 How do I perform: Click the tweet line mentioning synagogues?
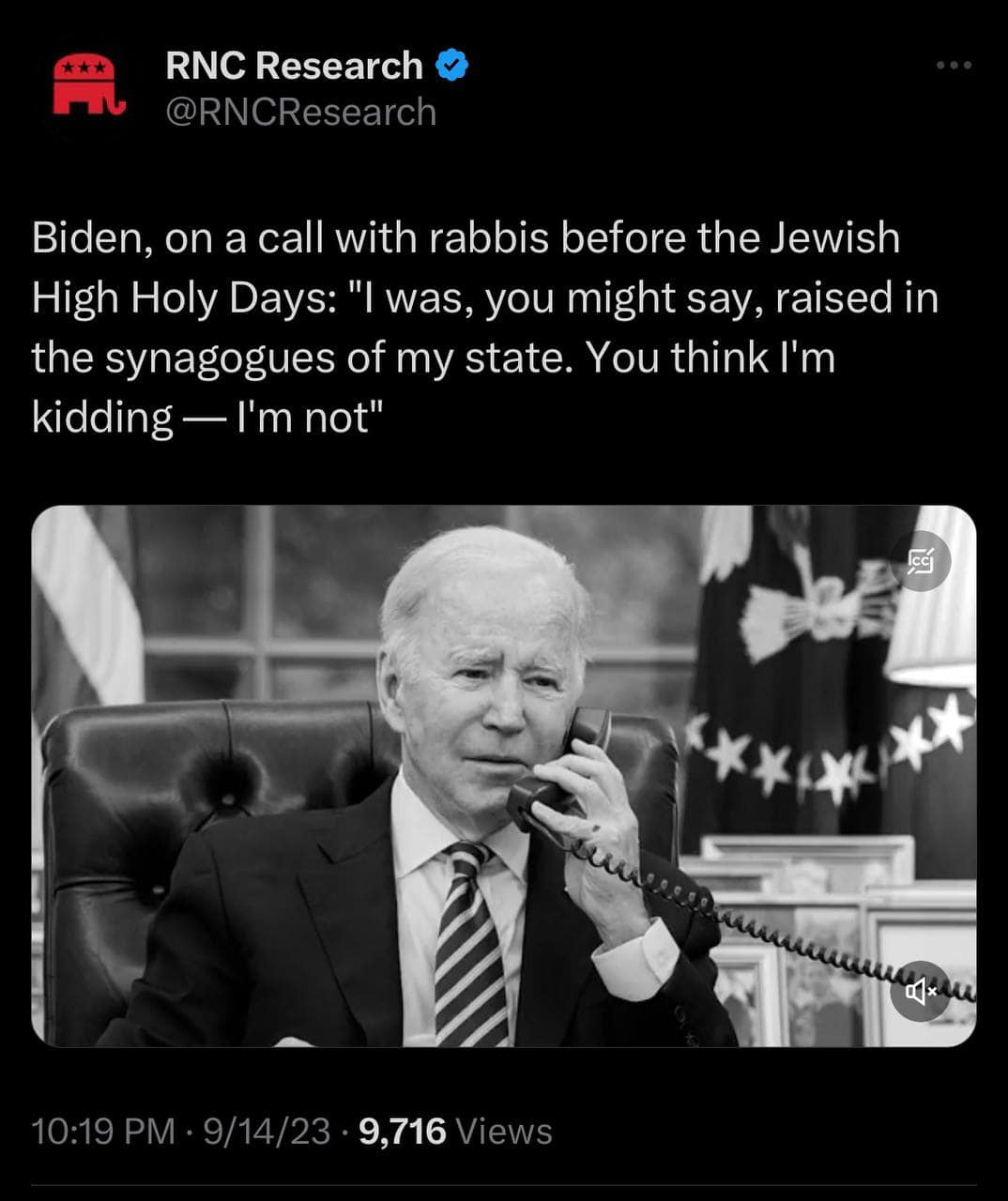(x=434, y=357)
